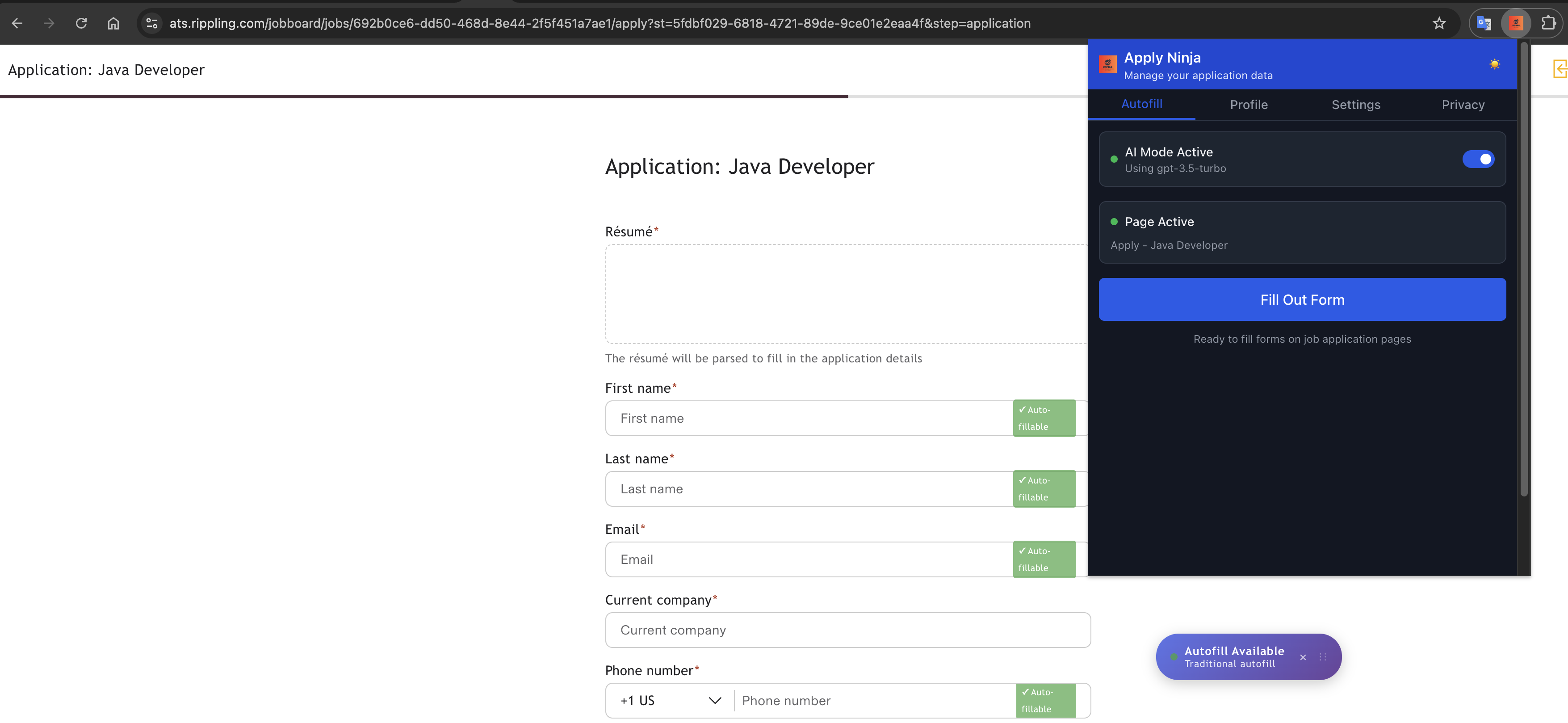The image size is (1568, 723).
Task: Open site information icon in address bar
Action: click(x=151, y=23)
